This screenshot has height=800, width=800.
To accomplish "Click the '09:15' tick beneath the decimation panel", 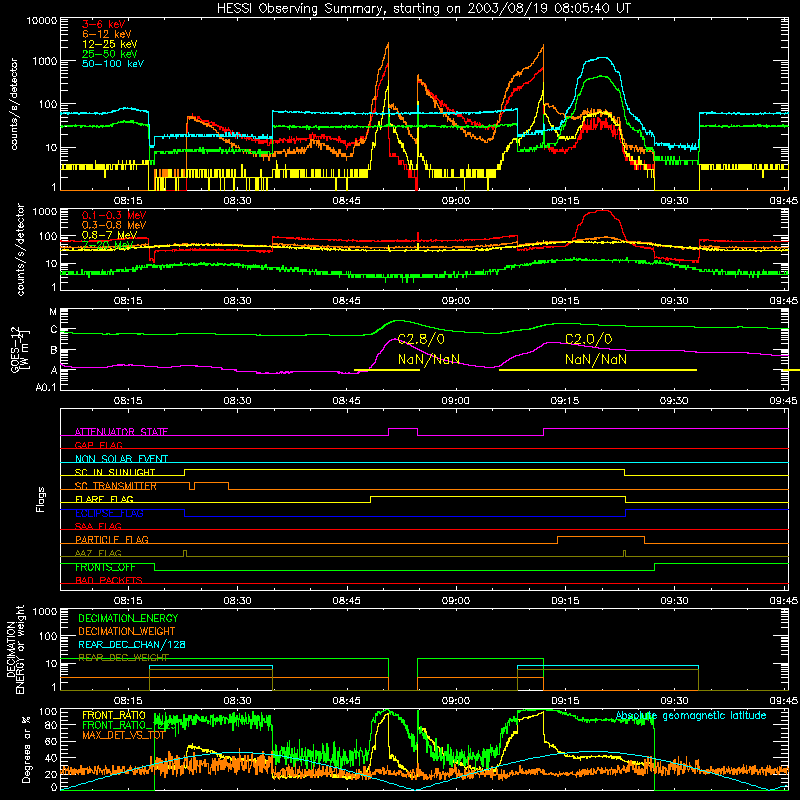I will tap(565, 700).
